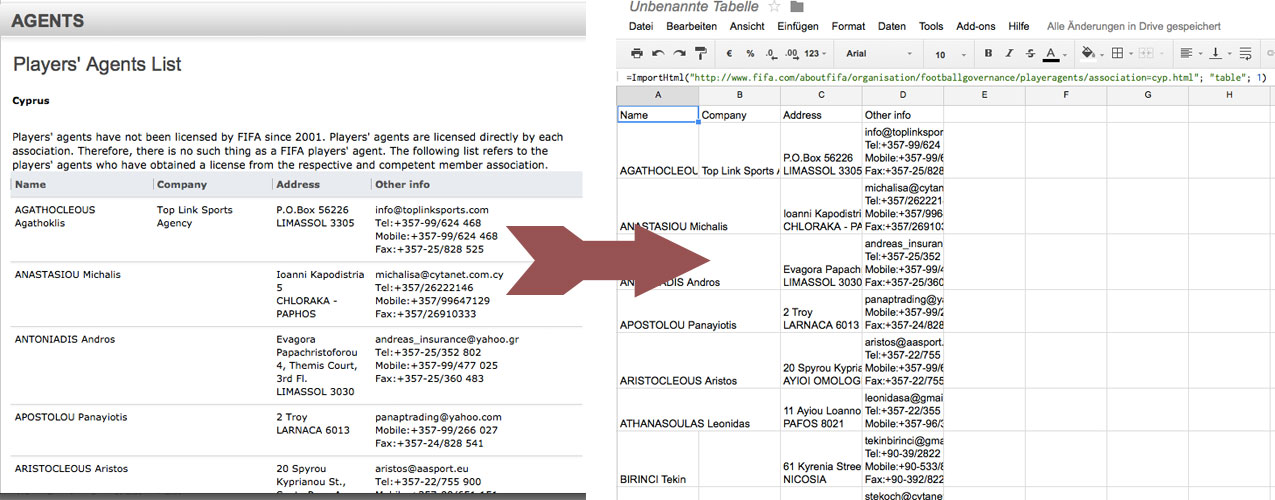Undo the last action in the spreadsheet
Viewport: 1275px width, 500px height.
(658, 53)
